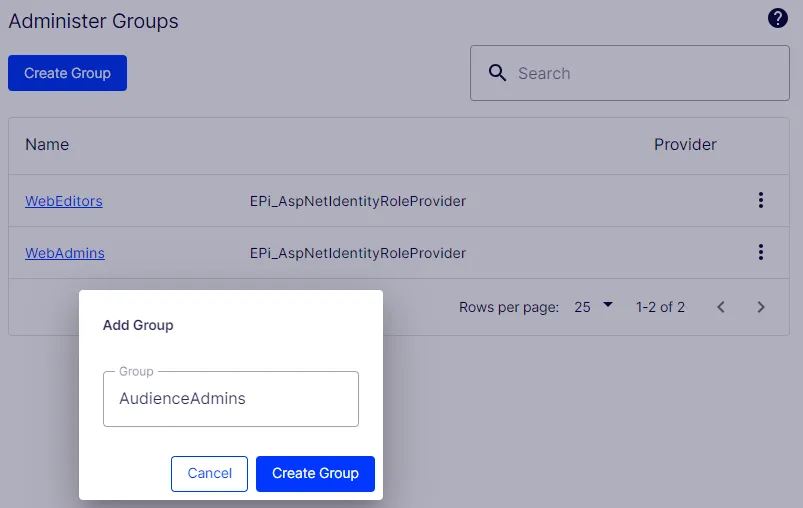Click the 1-2 of 2 pagination label
Image resolution: width=803 pixels, height=508 pixels.
coord(660,307)
